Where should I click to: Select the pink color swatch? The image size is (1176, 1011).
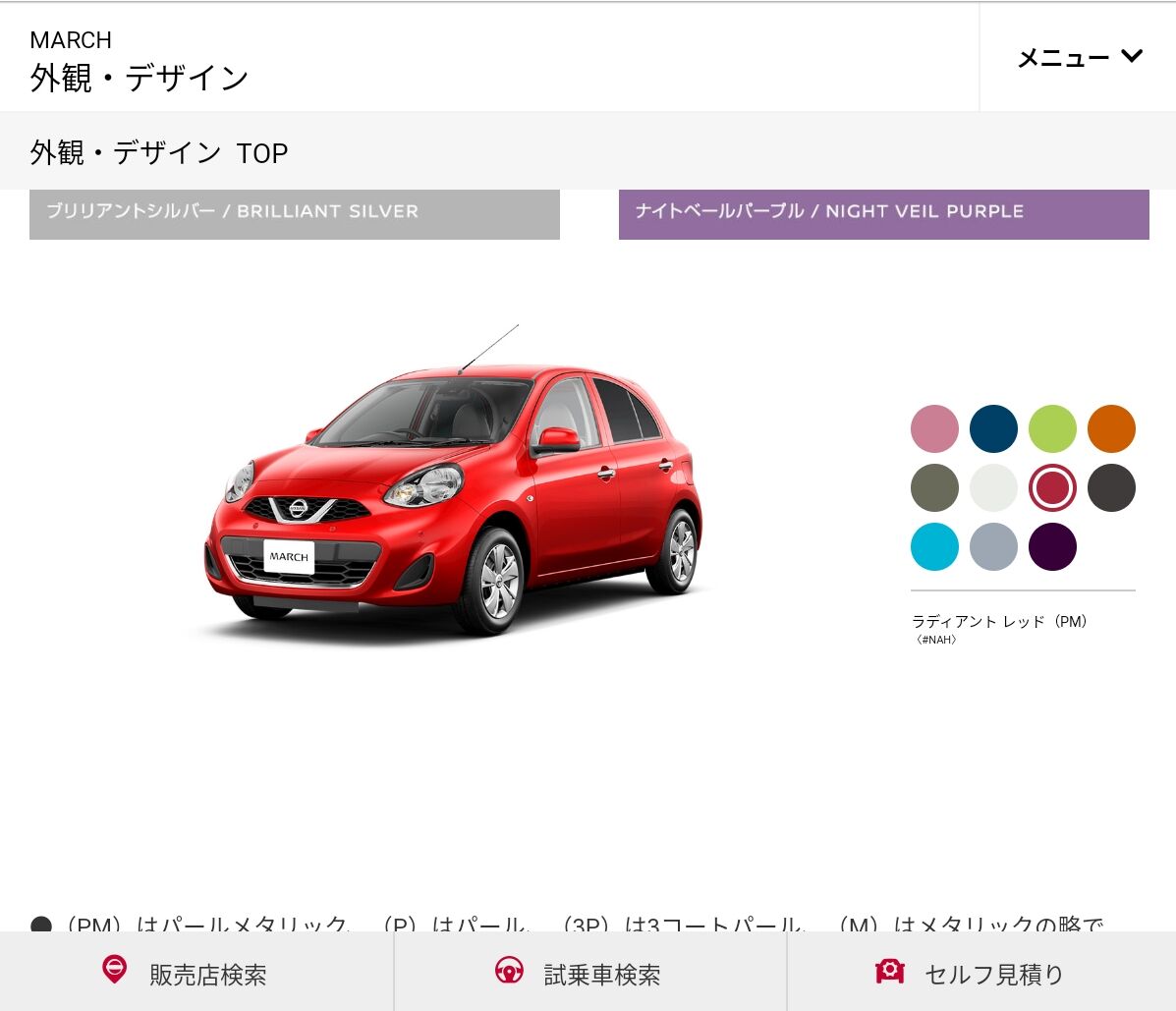click(x=934, y=428)
